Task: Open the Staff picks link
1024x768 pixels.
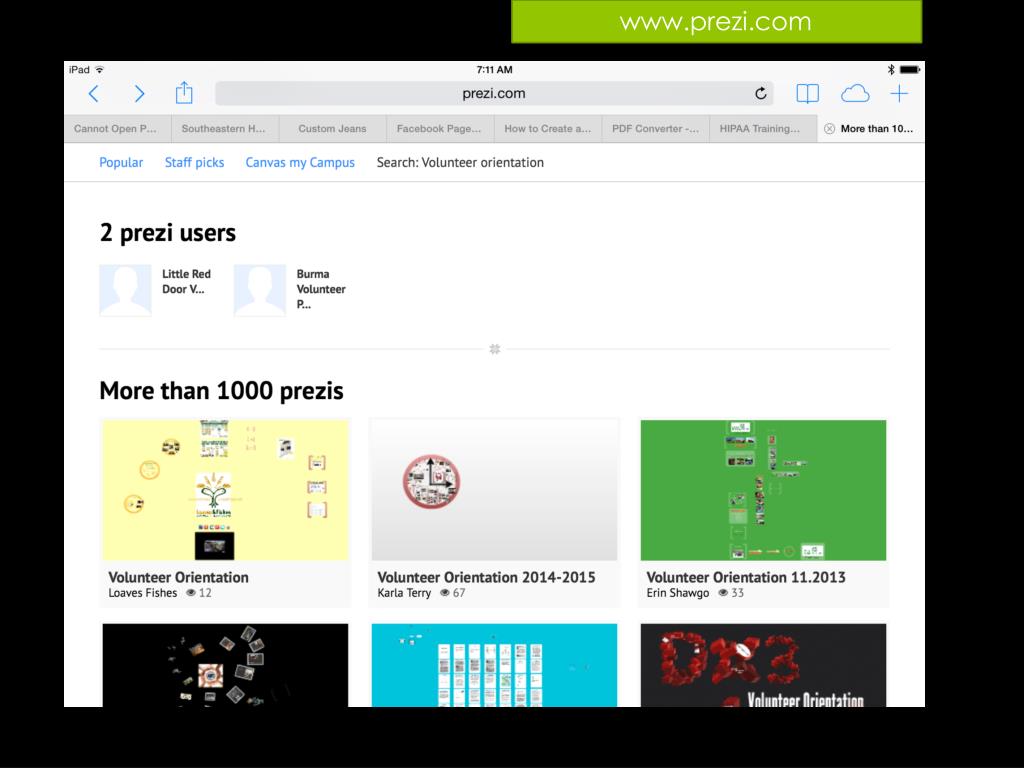Action: tap(194, 163)
